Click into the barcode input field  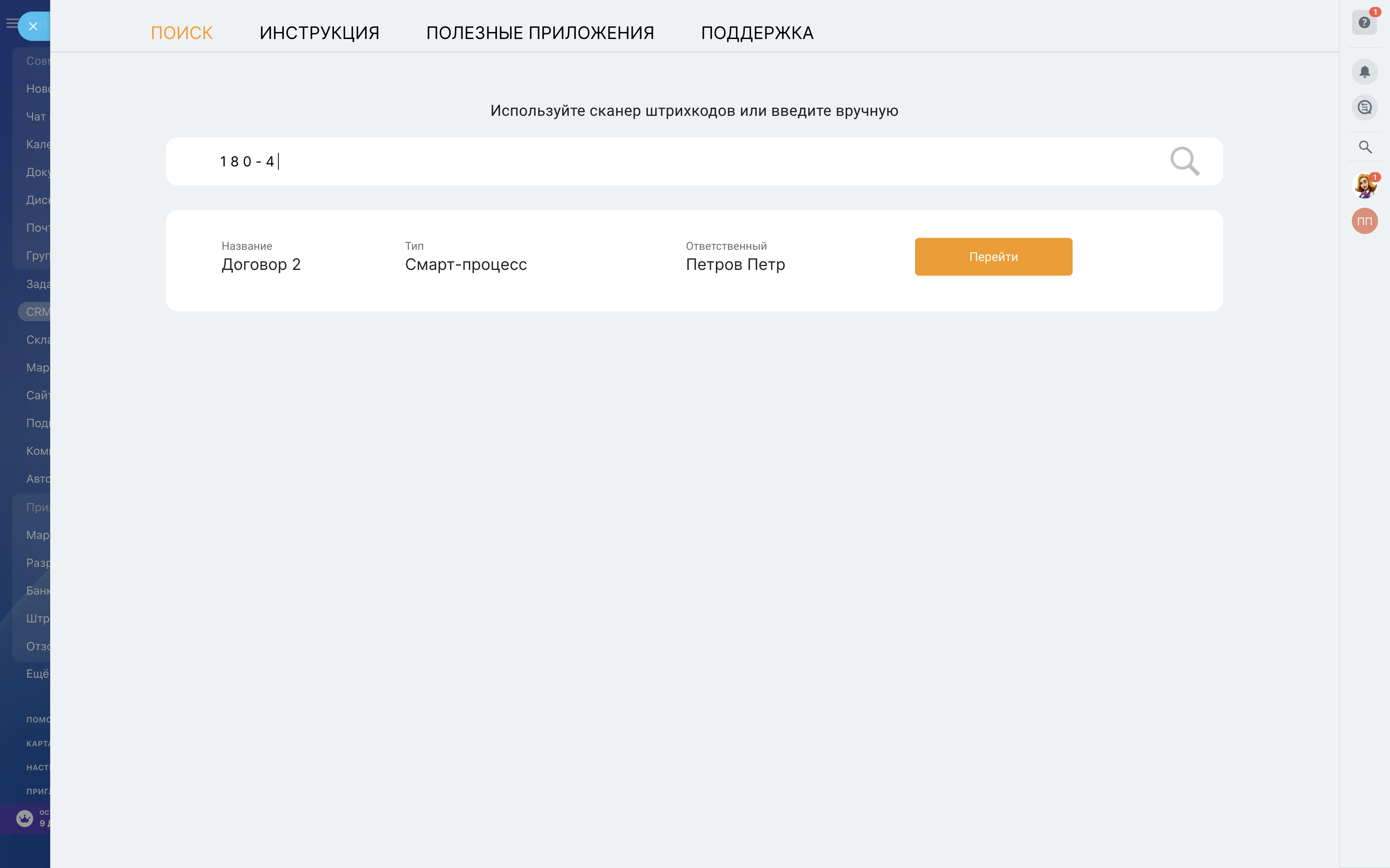631,161
